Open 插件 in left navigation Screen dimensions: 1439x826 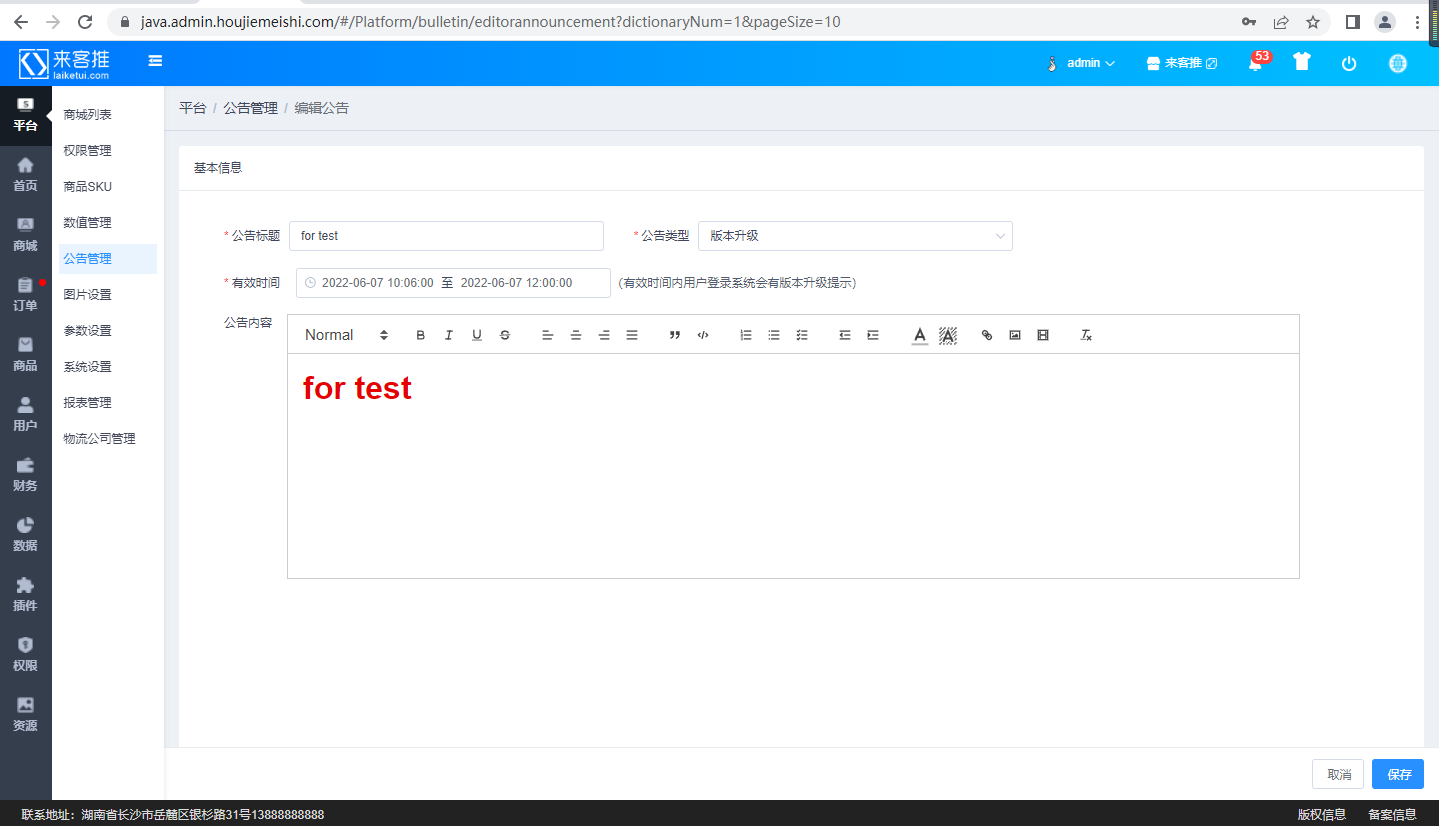click(x=25, y=595)
